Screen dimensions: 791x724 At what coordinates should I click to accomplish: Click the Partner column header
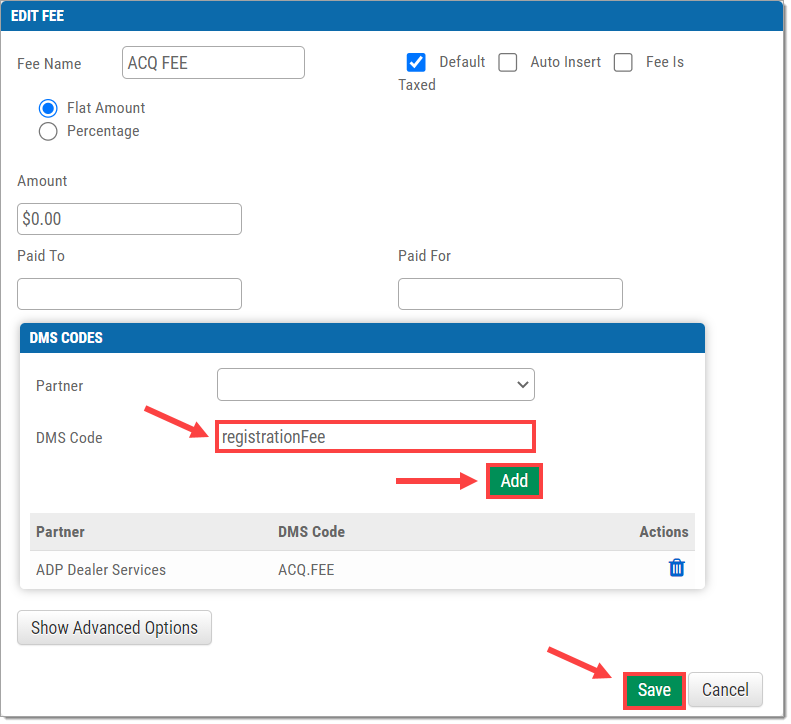coord(61,532)
